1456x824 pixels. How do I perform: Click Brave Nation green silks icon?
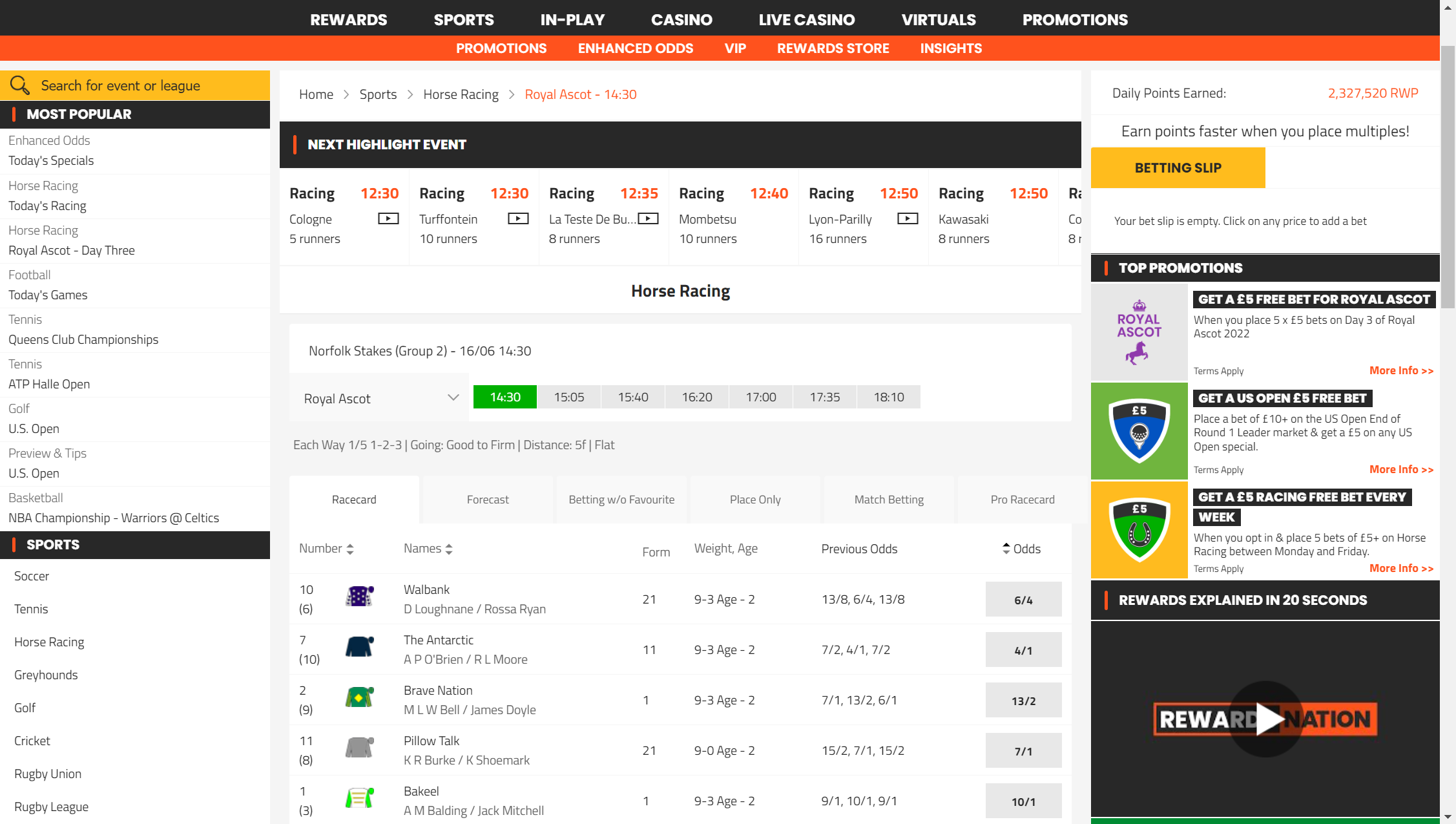point(359,697)
